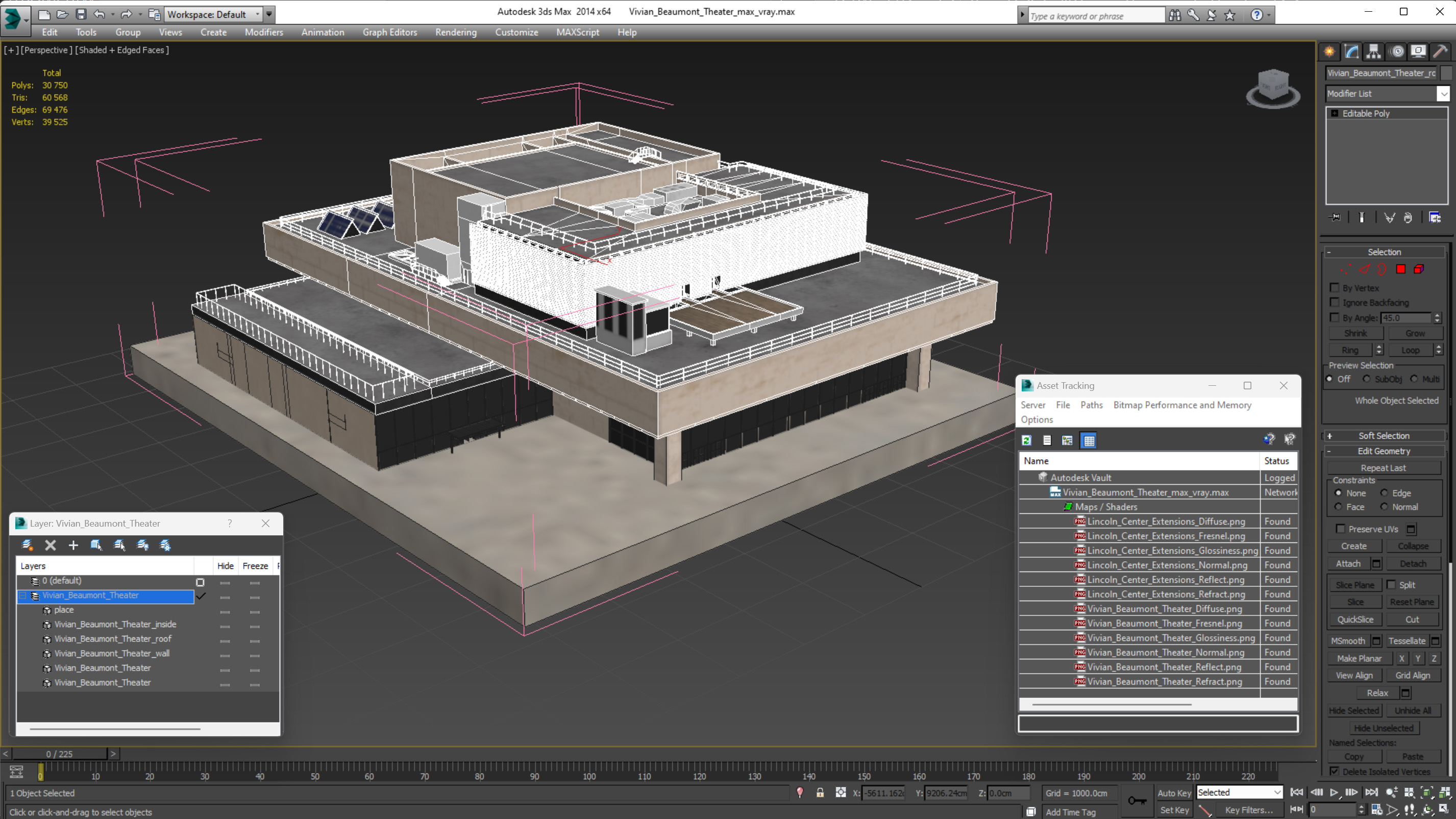Select Multi preview selection radio
The height and width of the screenshot is (819, 1456).
pos(1414,379)
